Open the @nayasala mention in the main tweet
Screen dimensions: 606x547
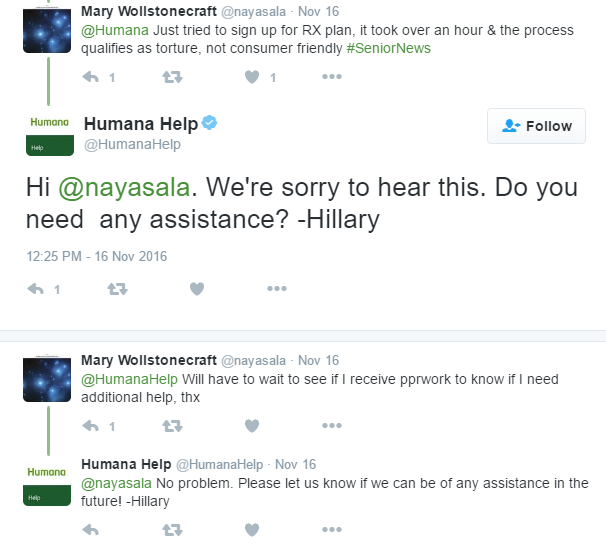pos(124,187)
